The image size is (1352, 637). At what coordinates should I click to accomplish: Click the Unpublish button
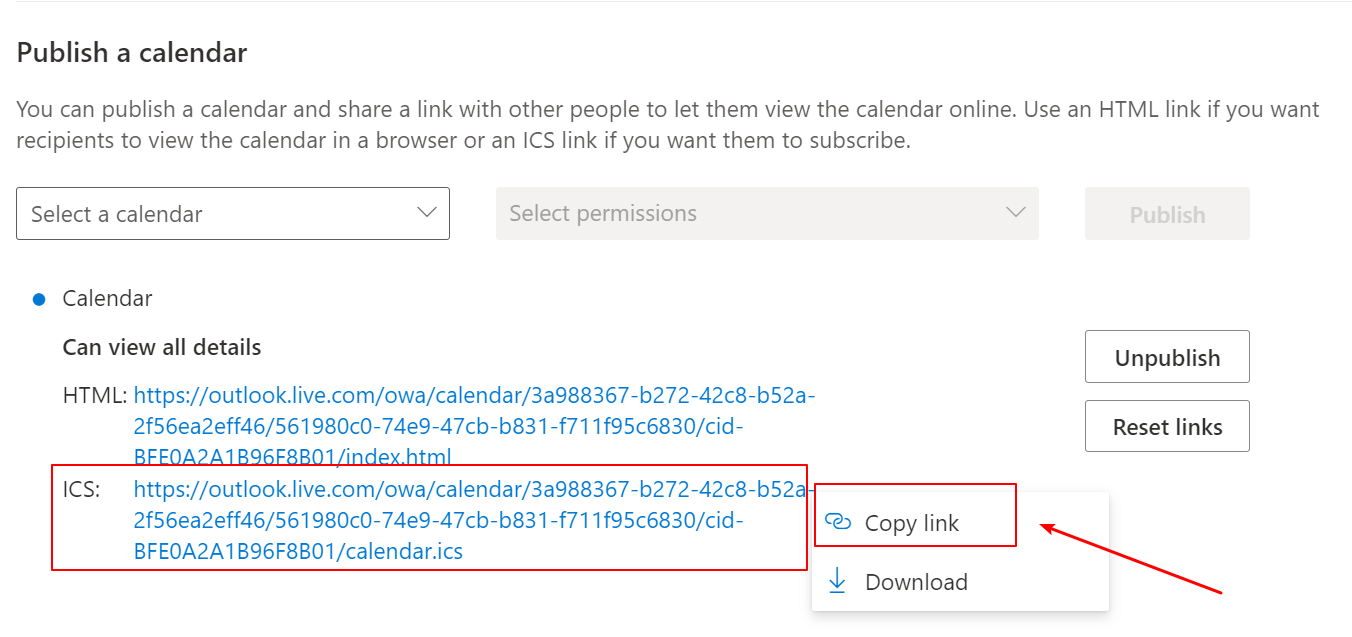(1167, 357)
